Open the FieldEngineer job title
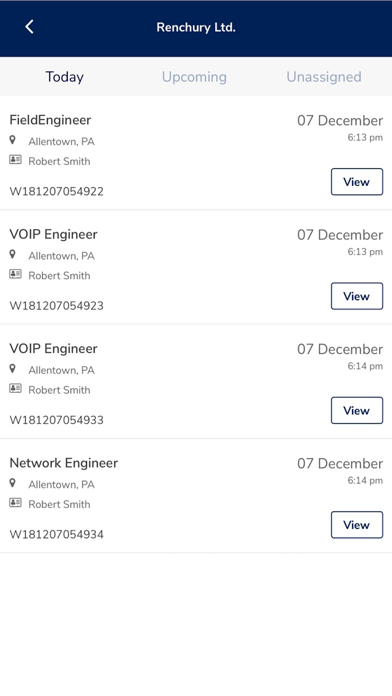Screen dimensions: 392x696 (x=50, y=120)
